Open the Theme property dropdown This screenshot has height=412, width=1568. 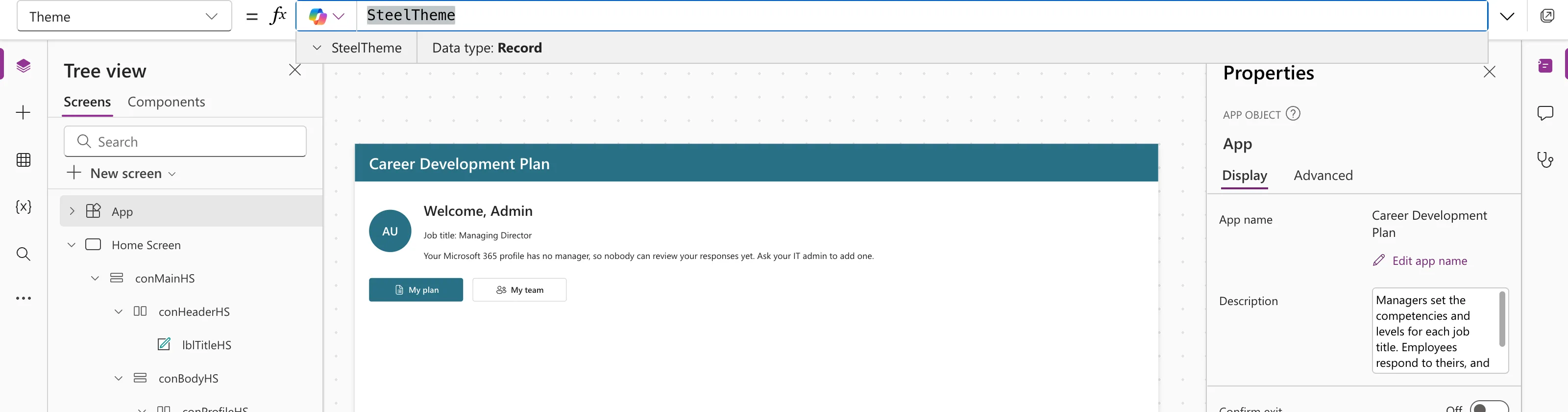point(124,17)
